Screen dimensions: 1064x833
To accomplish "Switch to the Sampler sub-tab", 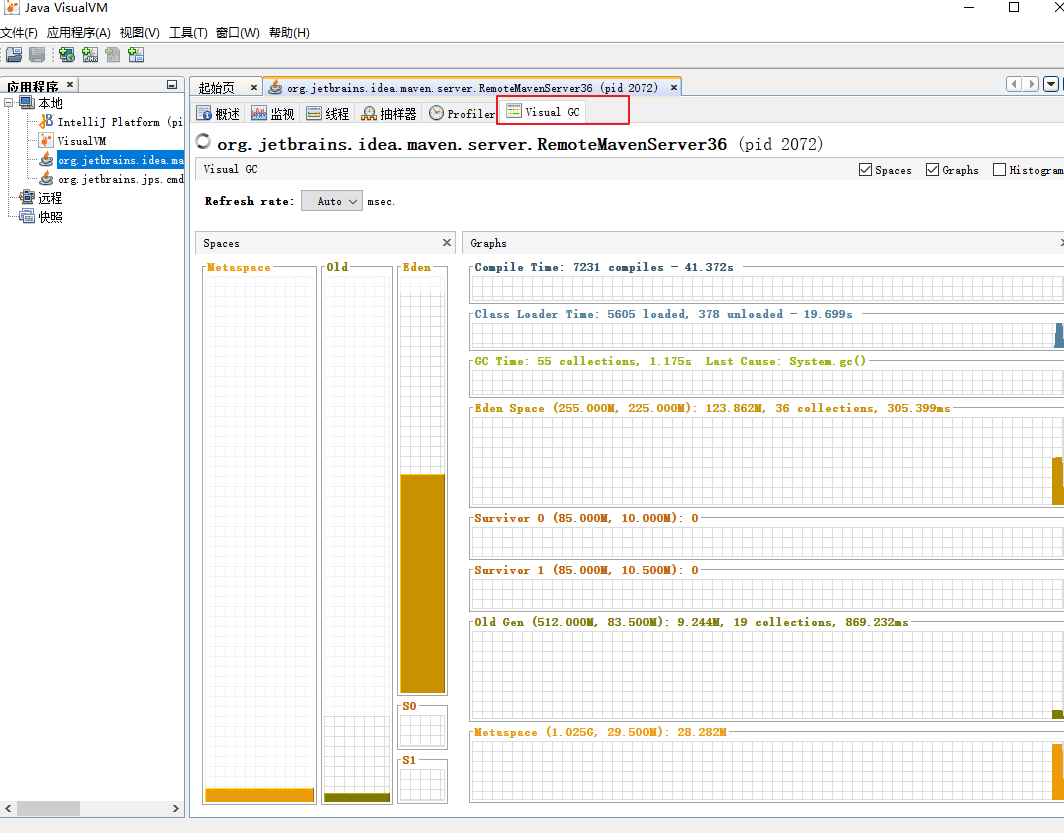I will [x=390, y=113].
